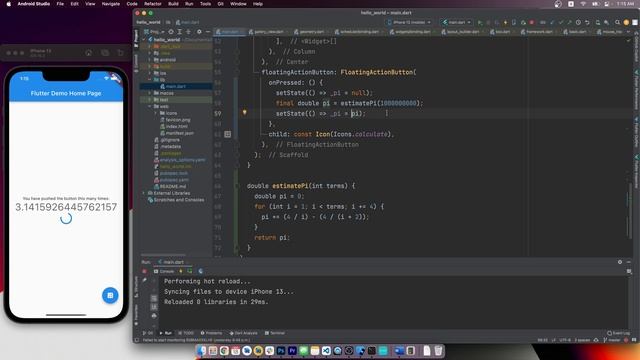640x360 pixels.
Task: Open Finder from the Dock
Action: pos(202,351)
